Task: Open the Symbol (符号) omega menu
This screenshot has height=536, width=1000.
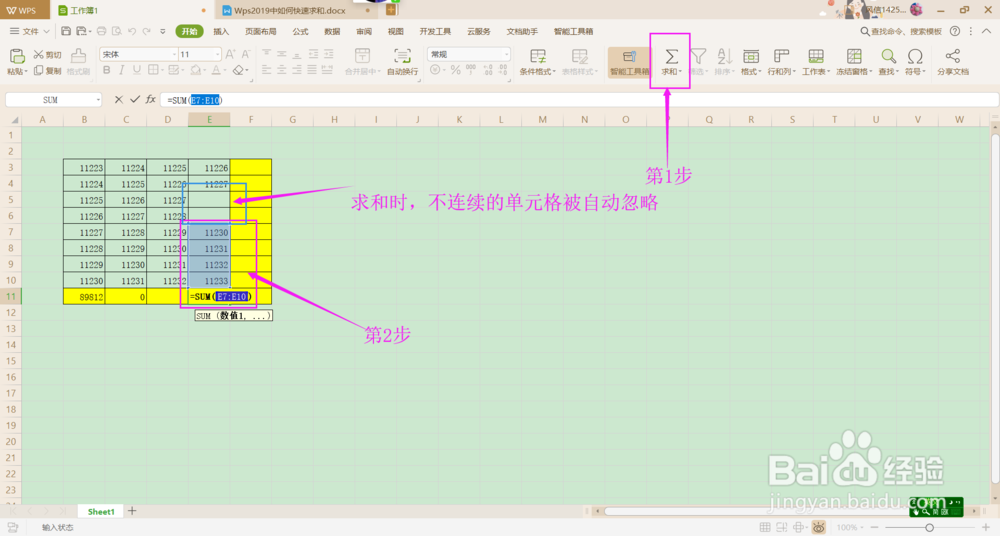Action: pyautogui.click(x=915, y=62)
